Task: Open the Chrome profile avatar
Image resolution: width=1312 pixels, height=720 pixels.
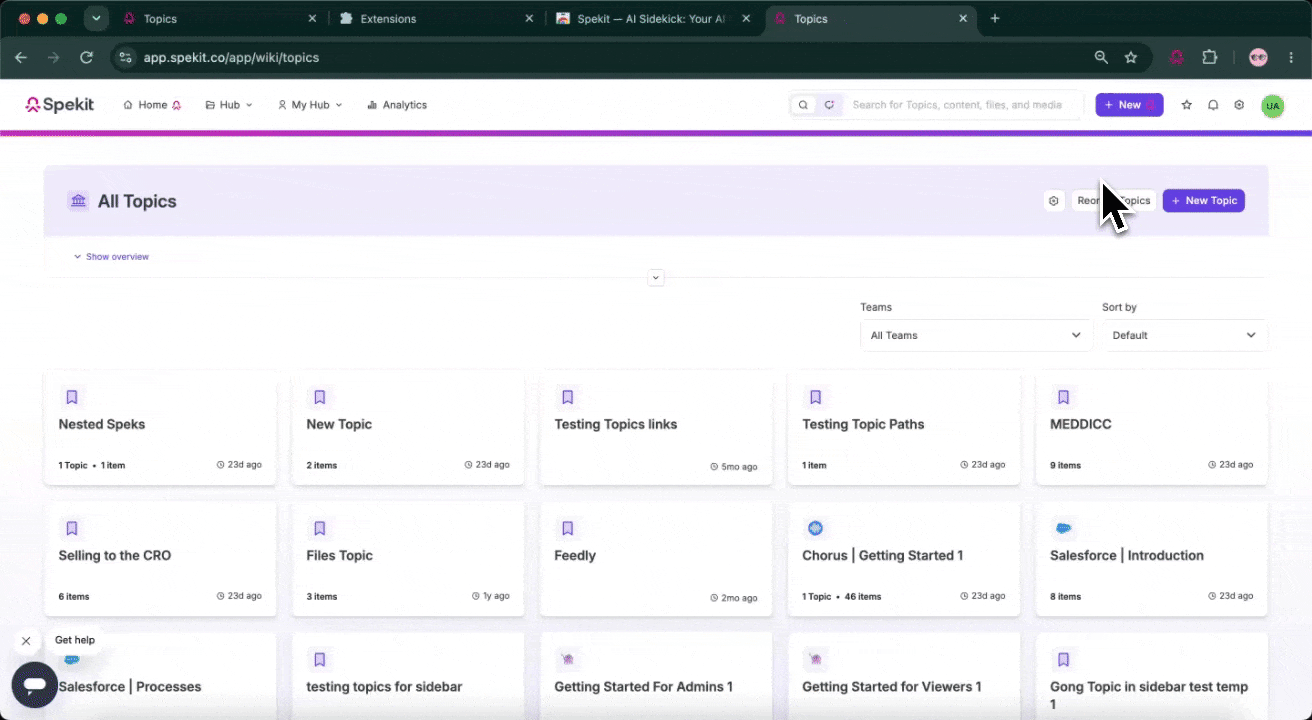Action: (x=1258, y=58)
